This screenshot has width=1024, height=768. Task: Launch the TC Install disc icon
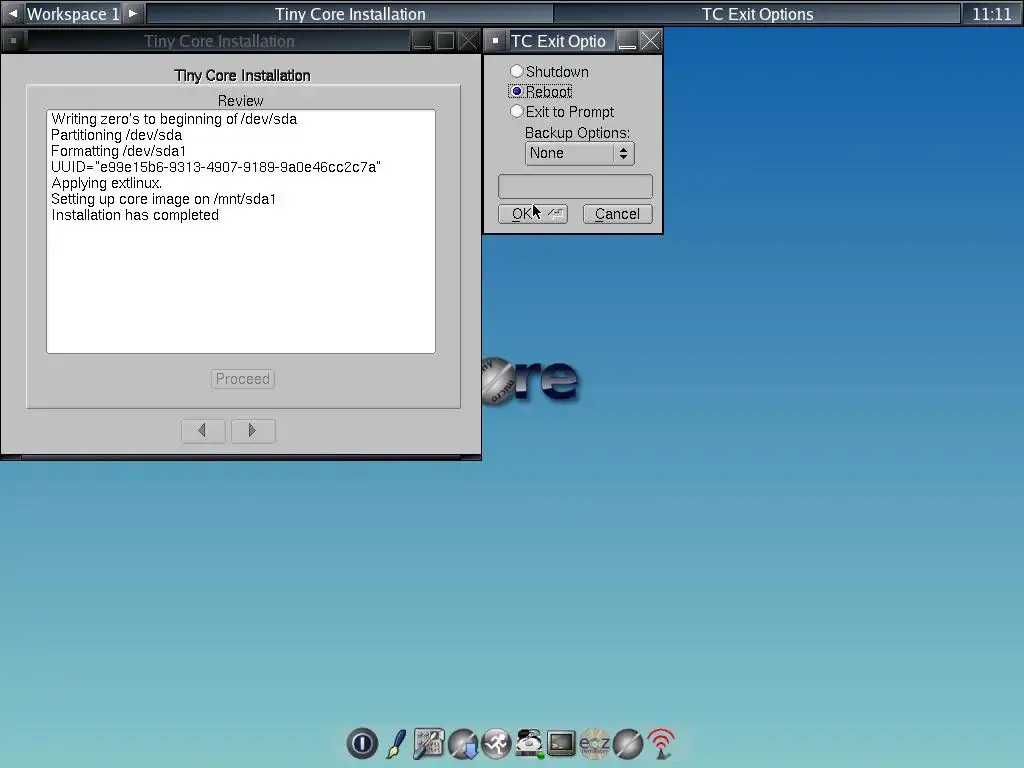[628, 743]
